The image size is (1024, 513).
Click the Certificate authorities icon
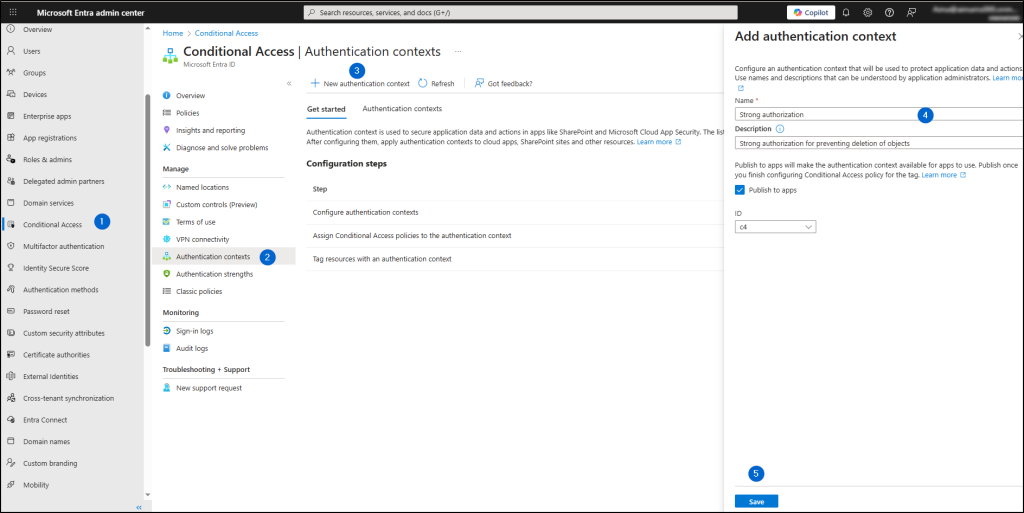10,354
